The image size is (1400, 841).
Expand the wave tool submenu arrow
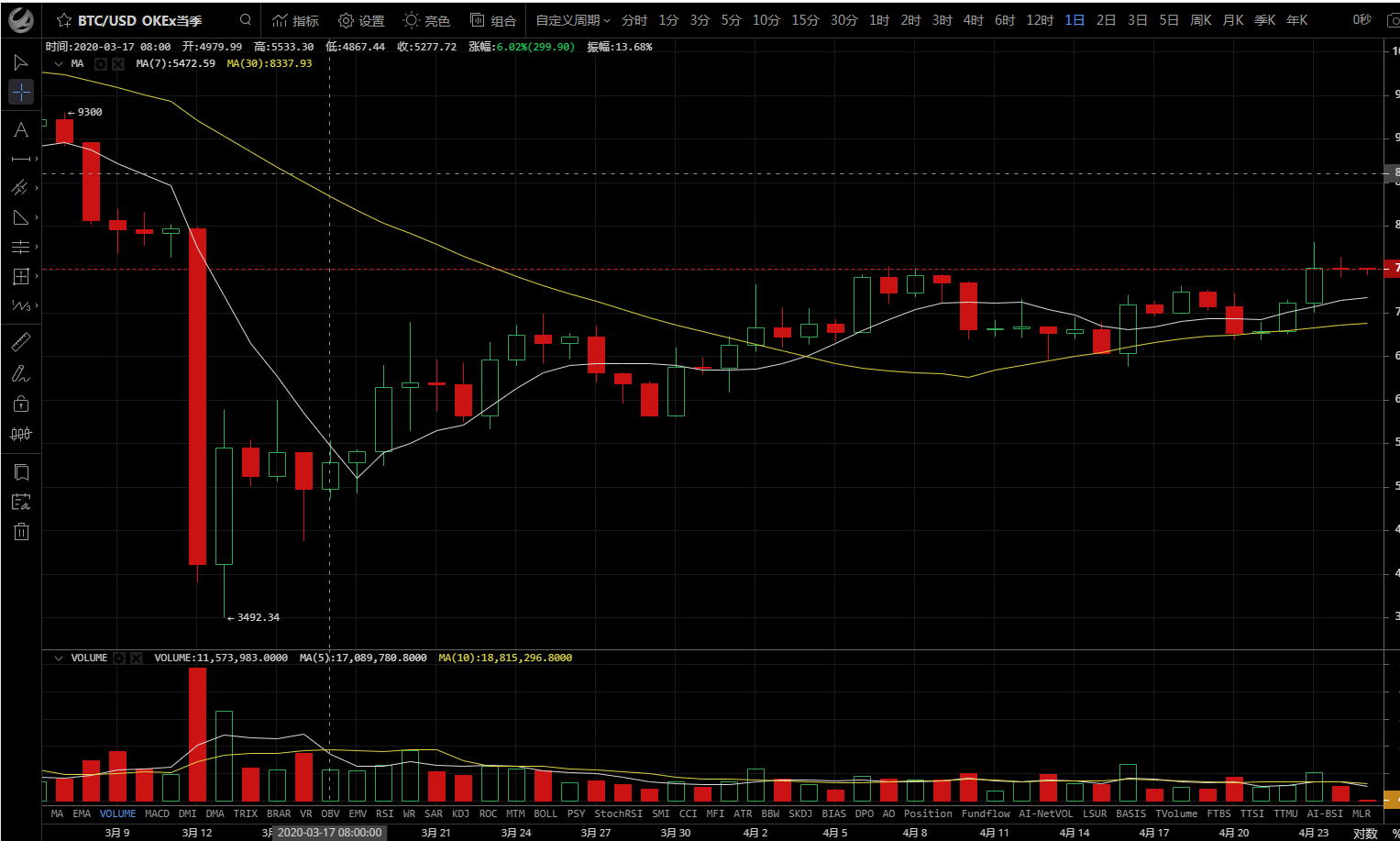click(x=37, y=305)
